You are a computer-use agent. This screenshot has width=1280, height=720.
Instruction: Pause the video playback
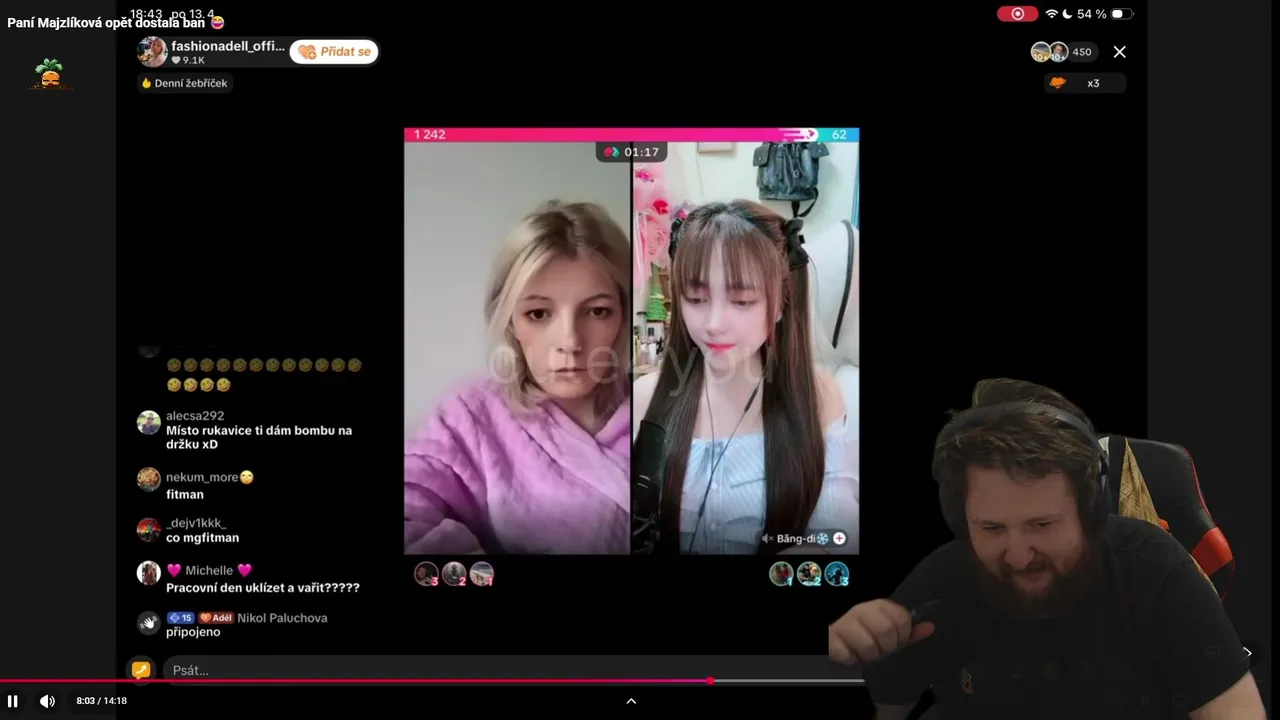[x=13, y=701]
